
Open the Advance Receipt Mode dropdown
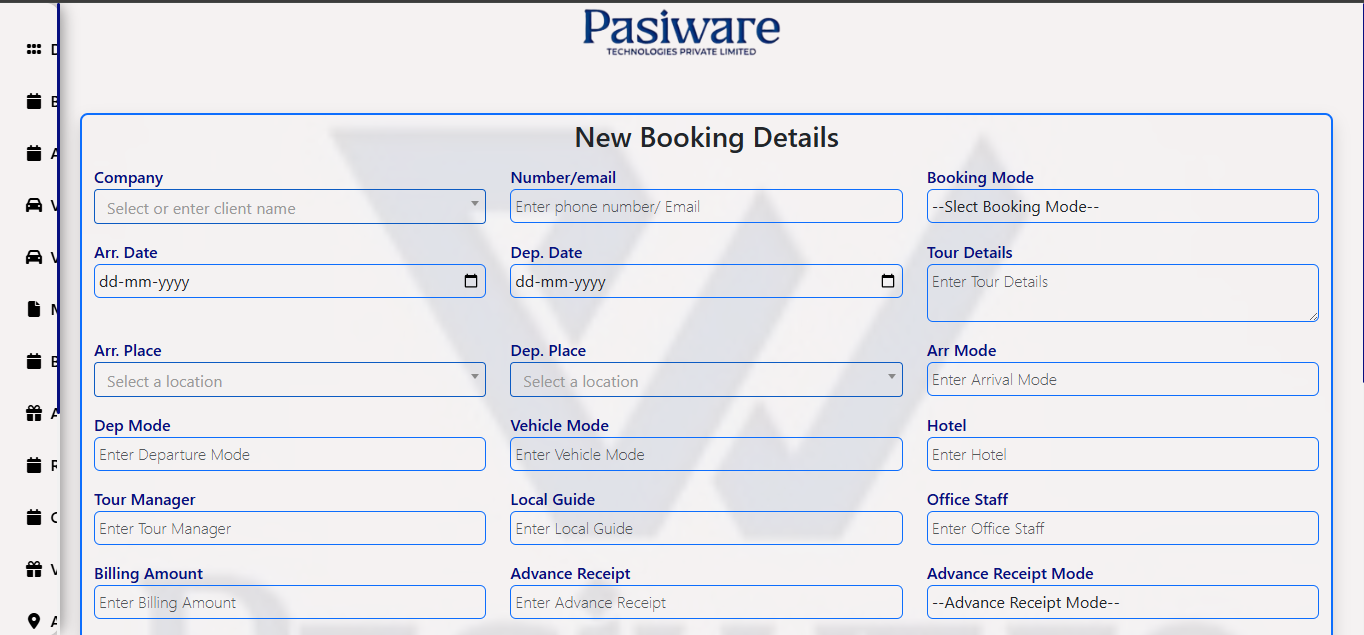coord(1122,602)
